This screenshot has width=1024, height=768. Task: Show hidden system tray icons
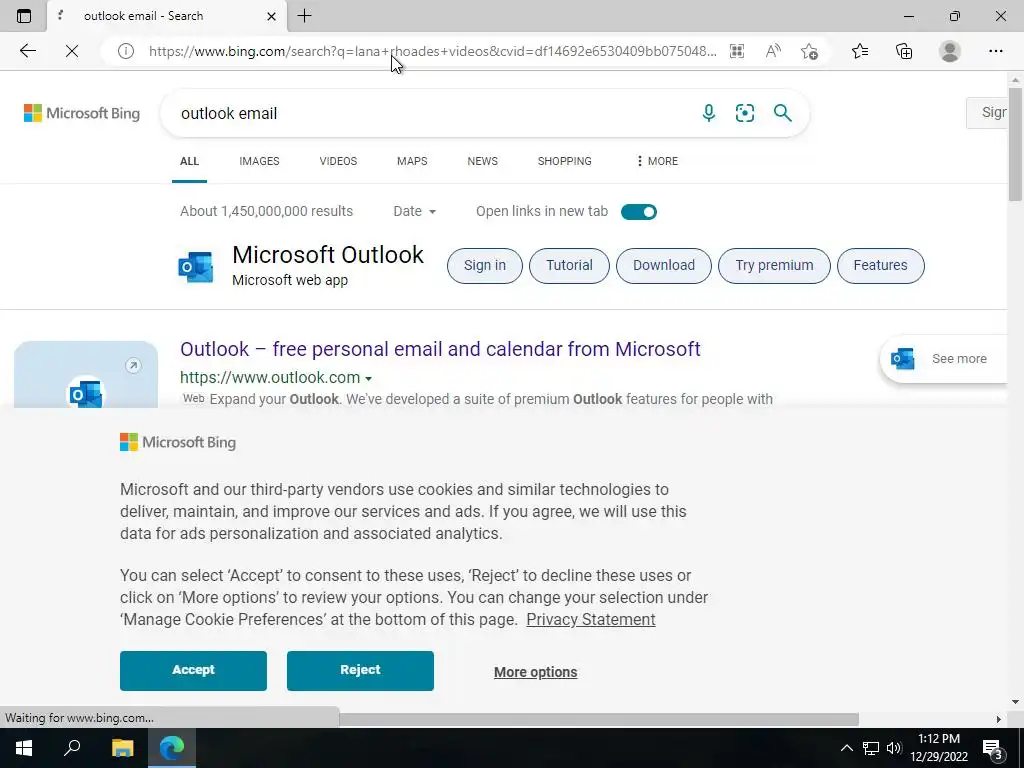click(846, 748)
